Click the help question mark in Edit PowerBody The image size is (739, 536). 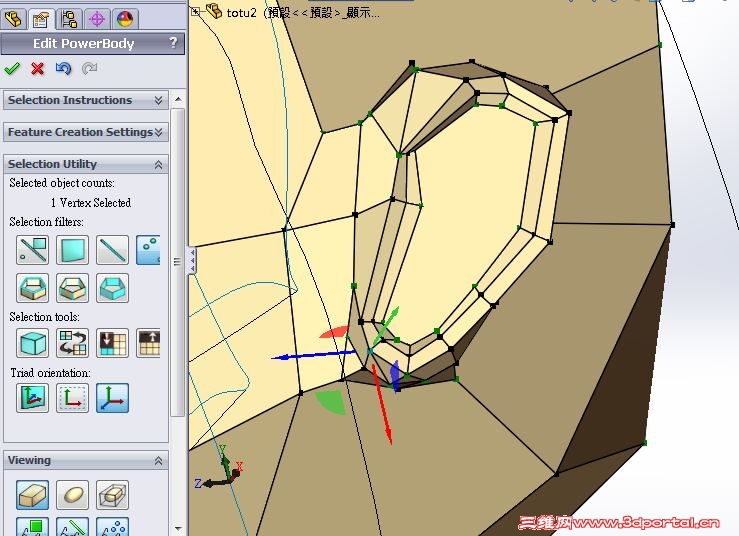[173, 43]
